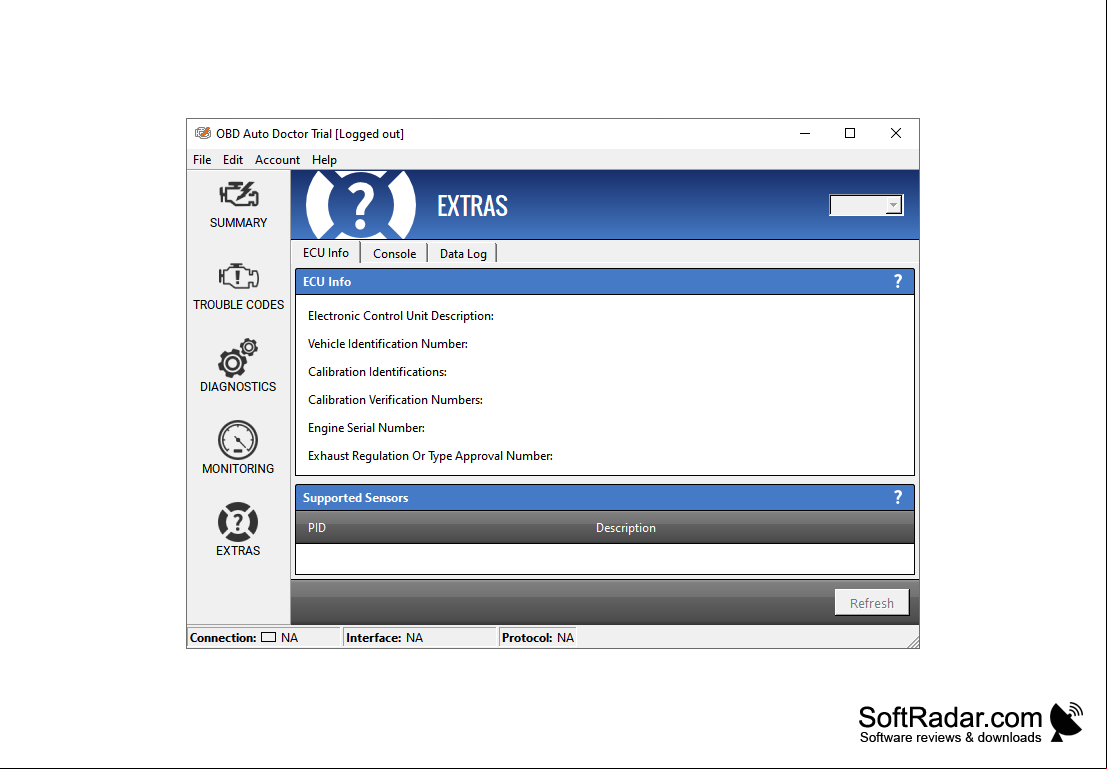
Task: Click the Engine Serial Number label
Action: (366, 428)
